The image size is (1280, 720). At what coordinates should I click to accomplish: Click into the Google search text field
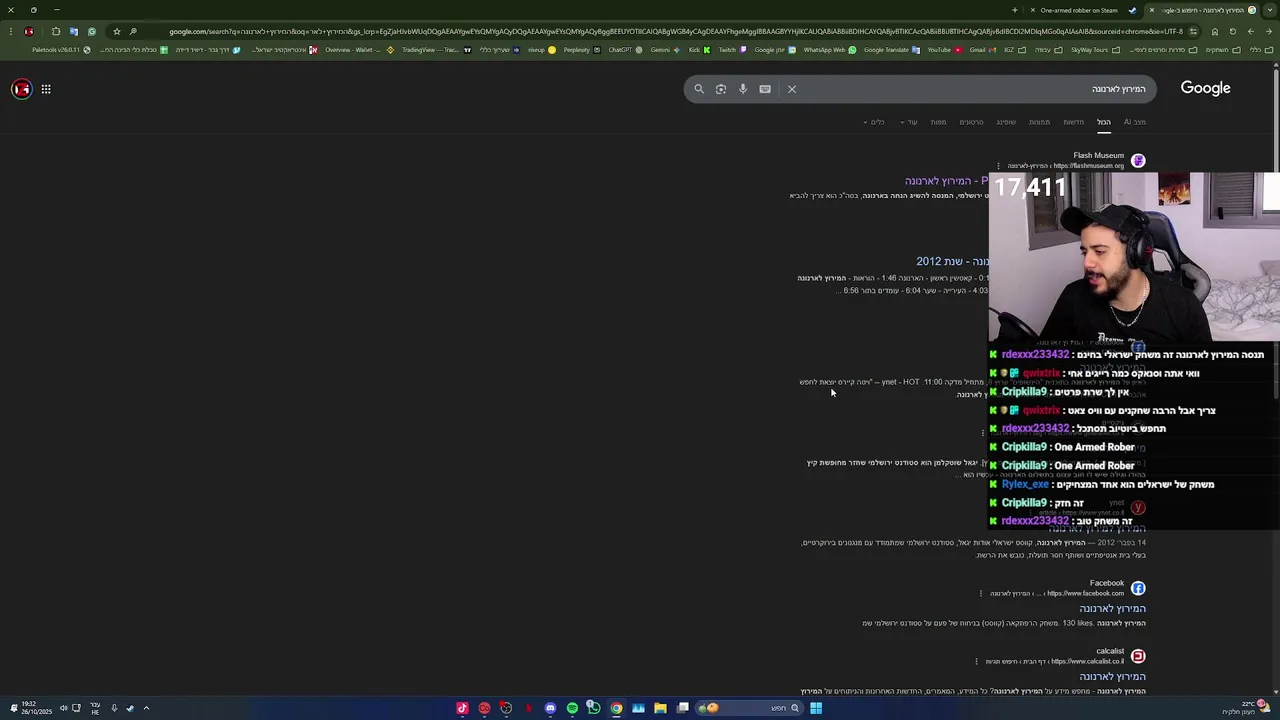pos(975,89)
